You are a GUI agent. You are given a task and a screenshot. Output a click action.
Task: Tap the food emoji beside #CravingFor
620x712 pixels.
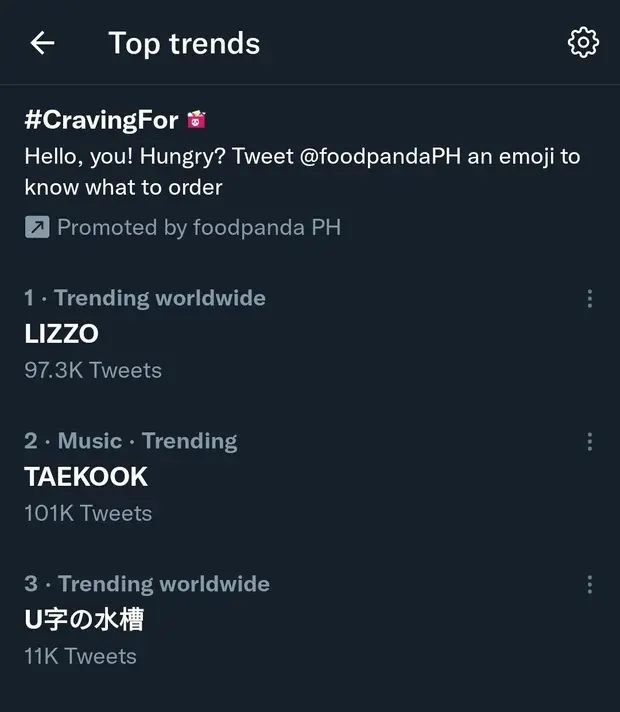pyautogui.click(x=197, y=121)
